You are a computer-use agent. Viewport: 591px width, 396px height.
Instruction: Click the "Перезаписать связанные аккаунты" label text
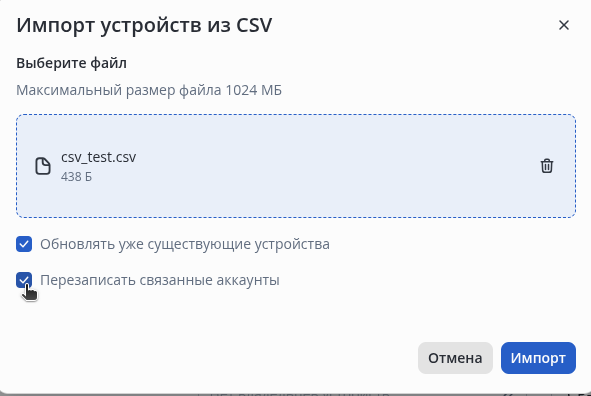click(160, 280)
